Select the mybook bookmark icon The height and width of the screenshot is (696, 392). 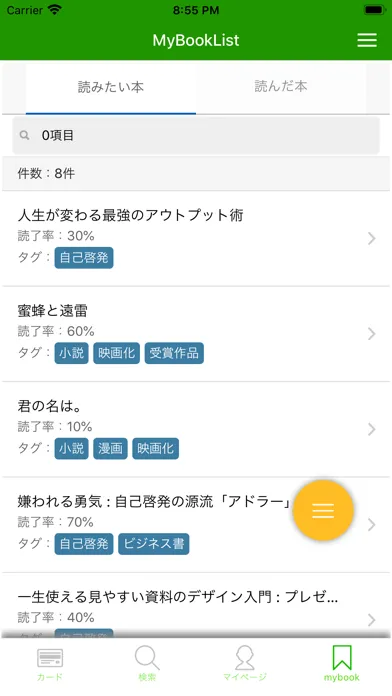[342, 657]
